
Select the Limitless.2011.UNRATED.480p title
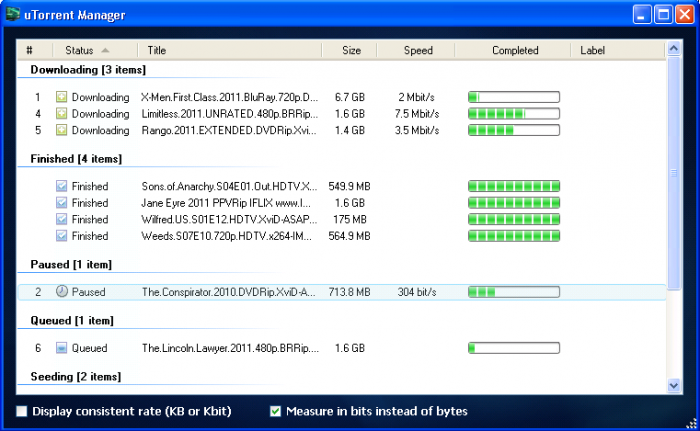click(229, 113)
